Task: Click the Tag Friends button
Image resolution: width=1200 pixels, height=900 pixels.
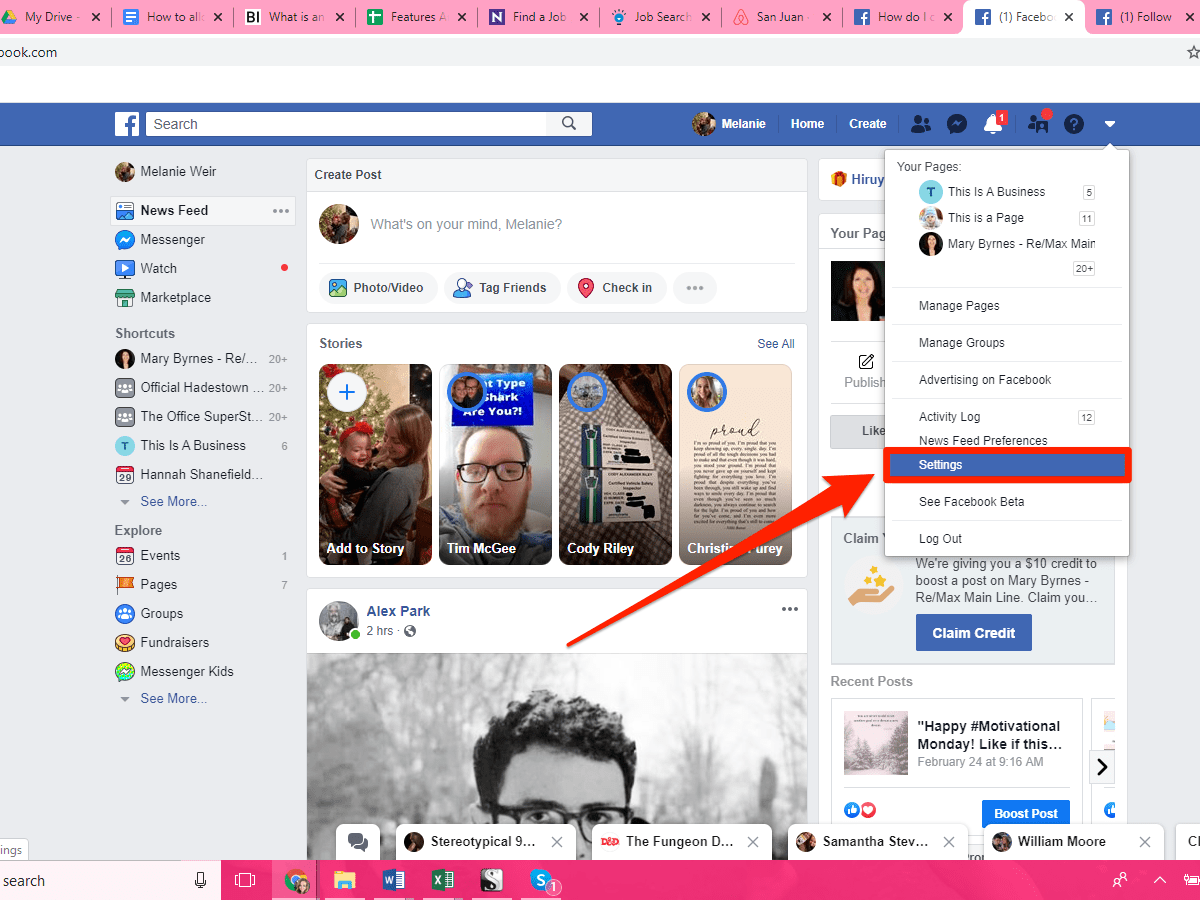Action: click(500, 288)
